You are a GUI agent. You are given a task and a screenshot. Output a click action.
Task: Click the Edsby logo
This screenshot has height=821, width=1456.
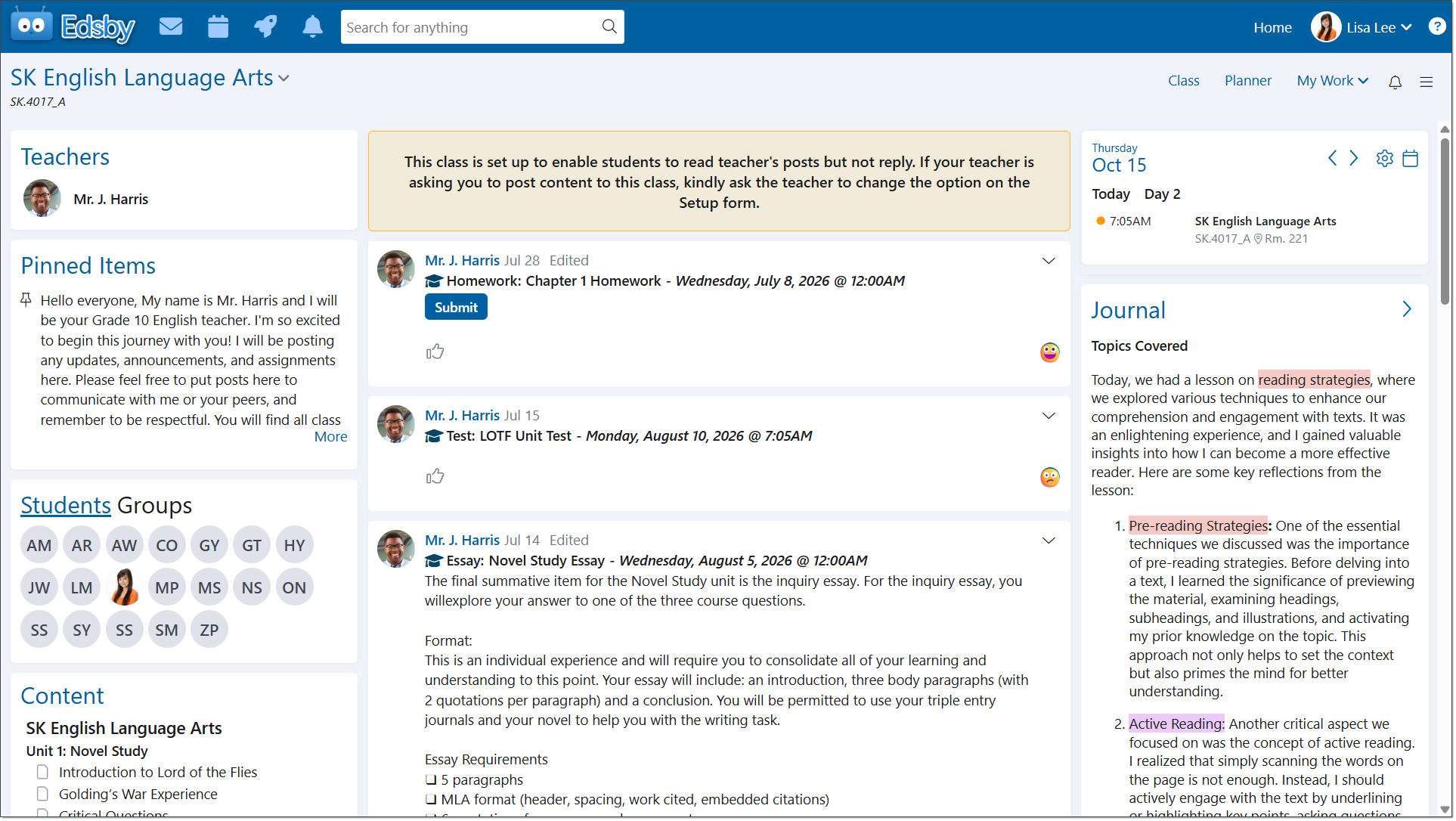point(73,26)
